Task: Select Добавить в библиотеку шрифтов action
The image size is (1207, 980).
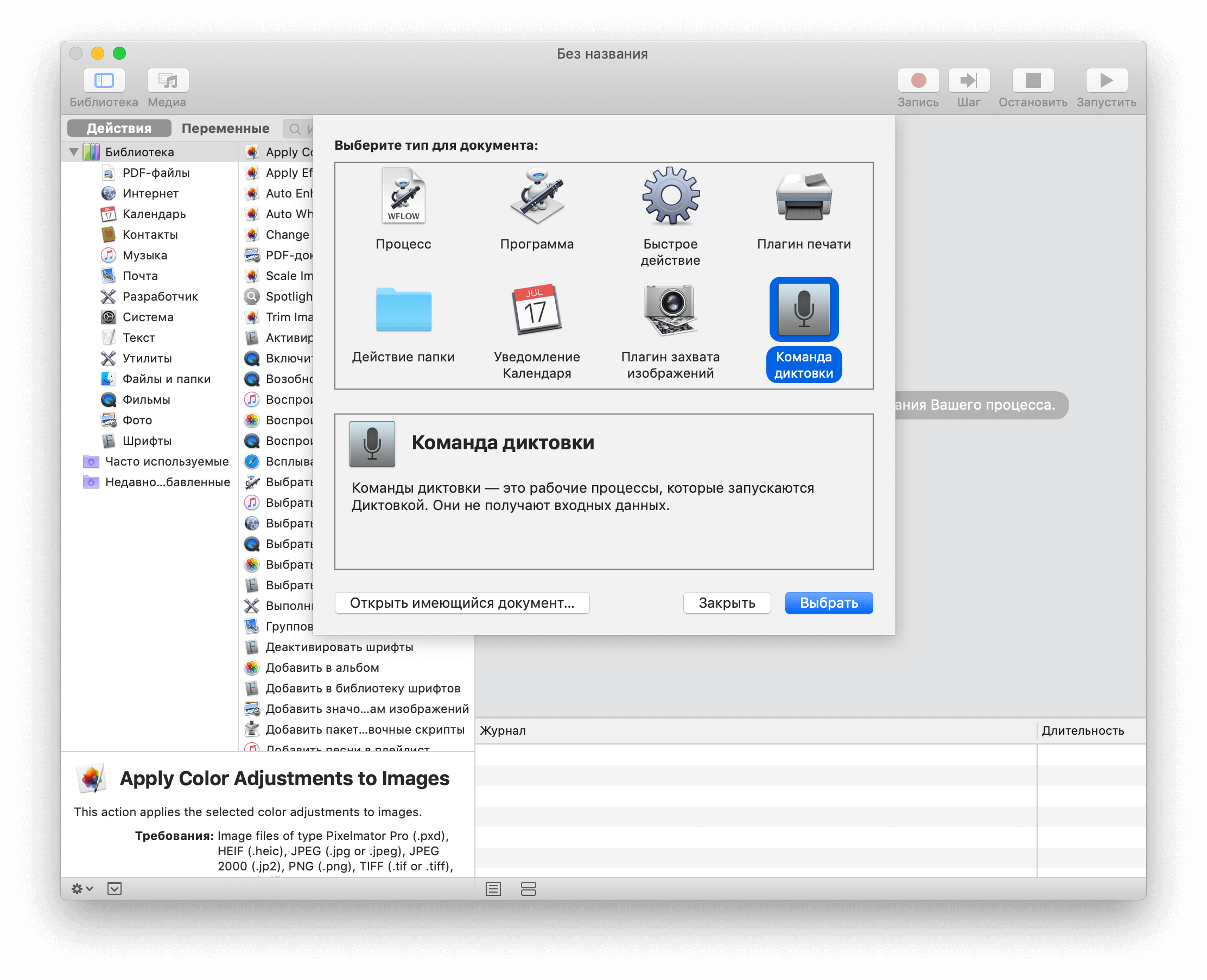Action: click(357, 688)
